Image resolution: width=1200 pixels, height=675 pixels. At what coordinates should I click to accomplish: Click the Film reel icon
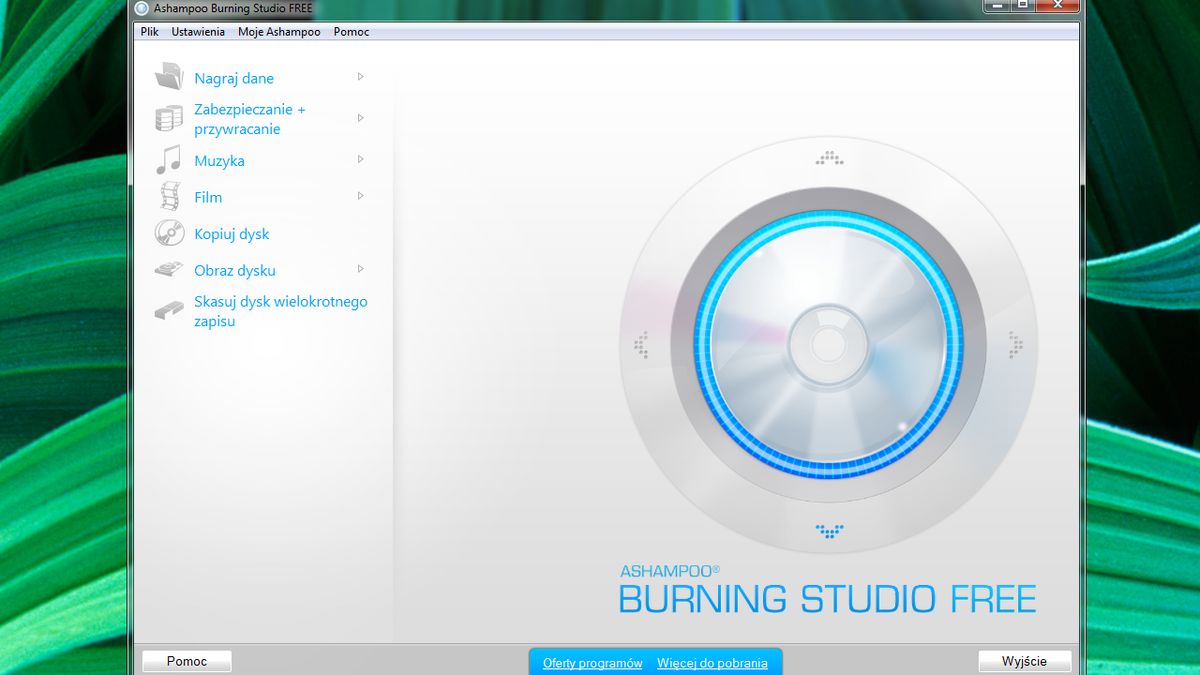coord(169,196)
